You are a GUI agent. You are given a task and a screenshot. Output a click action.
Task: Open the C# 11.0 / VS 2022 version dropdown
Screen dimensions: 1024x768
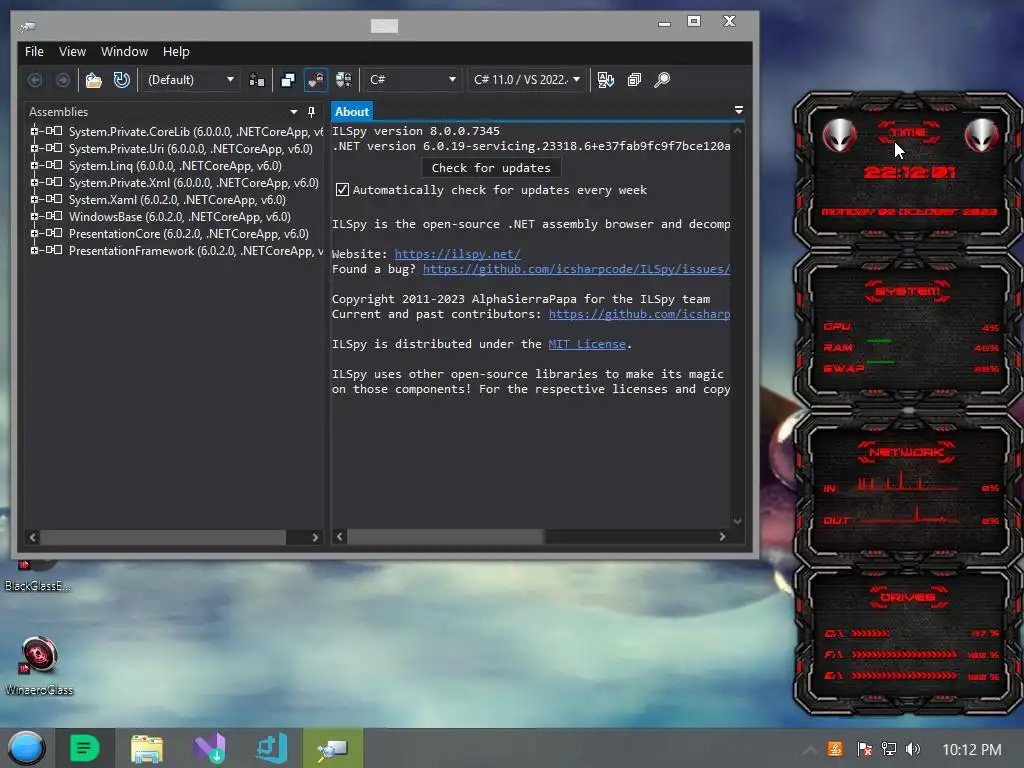point(526,80)
